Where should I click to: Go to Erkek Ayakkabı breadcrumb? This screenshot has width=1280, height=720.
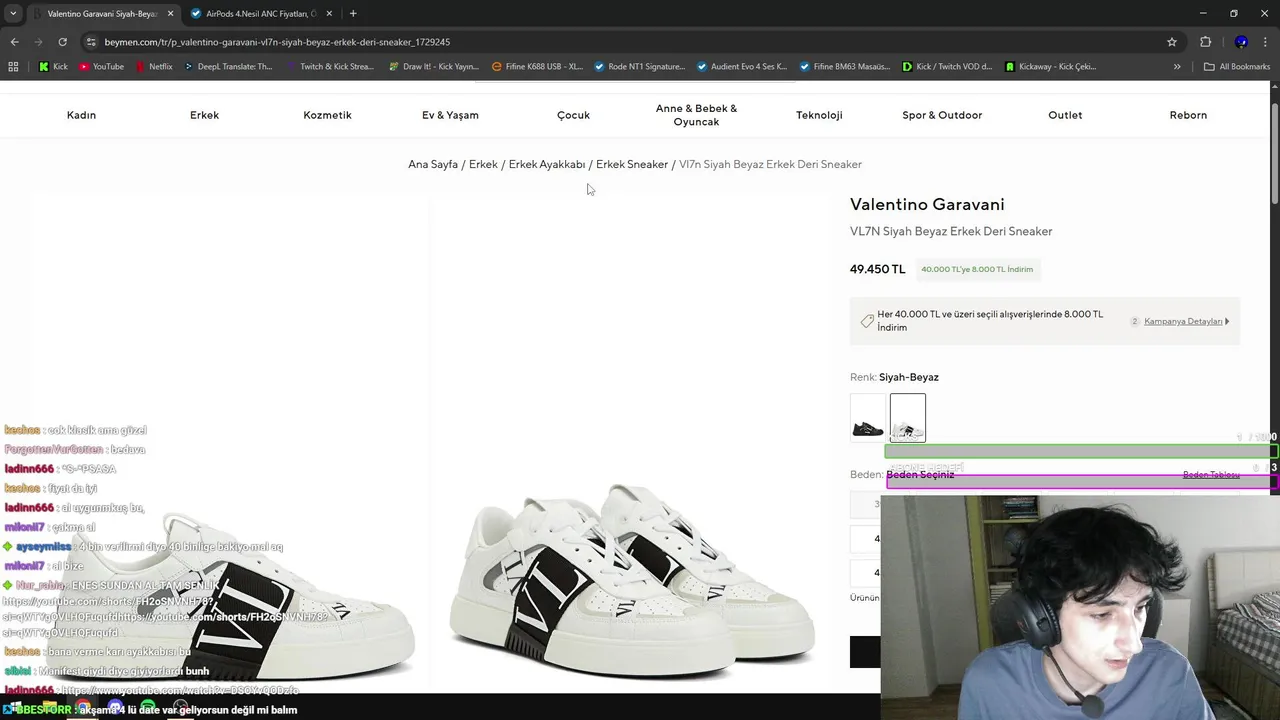(547, 164)
